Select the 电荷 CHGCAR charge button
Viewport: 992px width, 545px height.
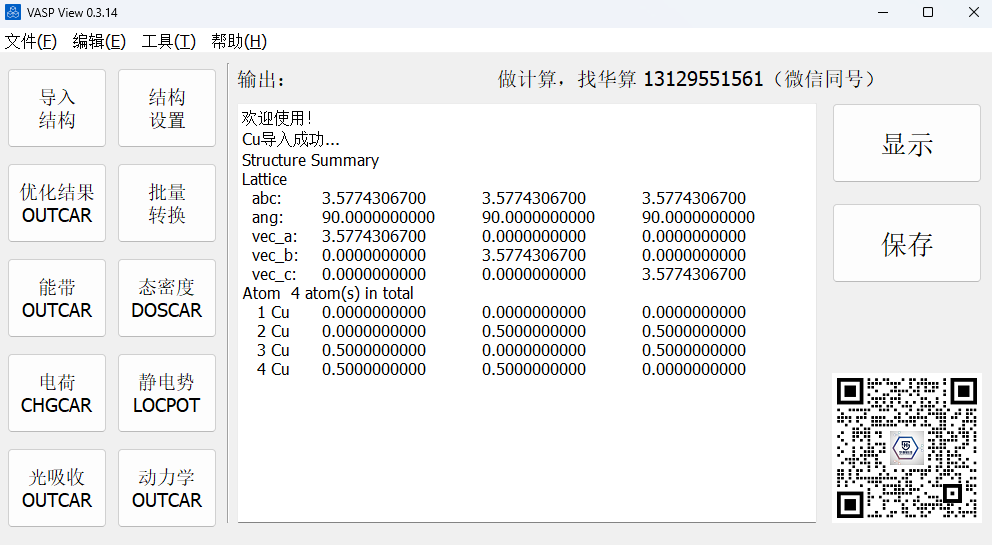click(x=57, y=394)
